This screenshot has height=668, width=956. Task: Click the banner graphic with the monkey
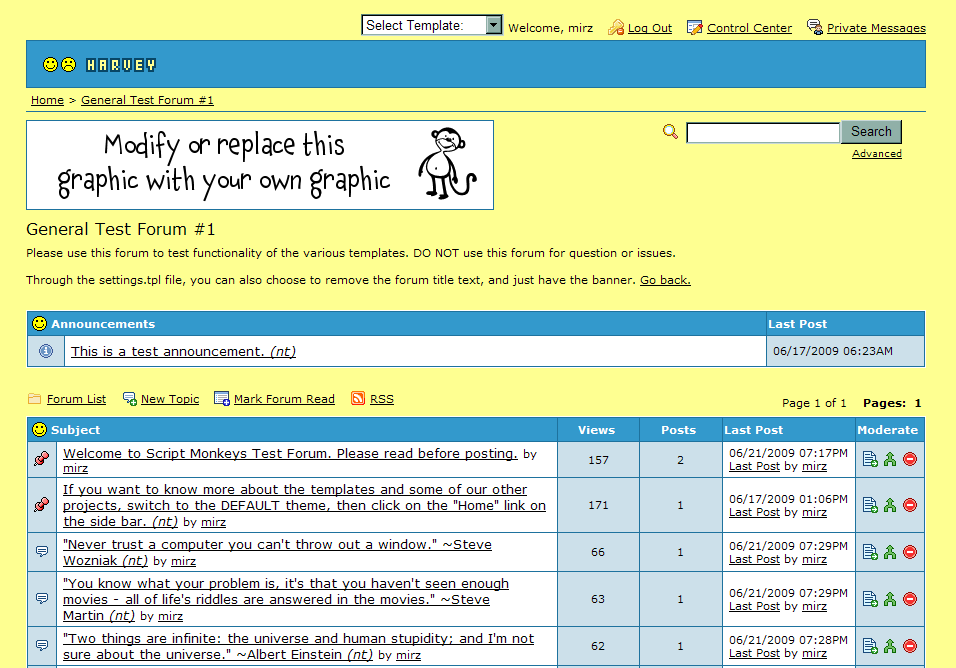pos(260,165)
